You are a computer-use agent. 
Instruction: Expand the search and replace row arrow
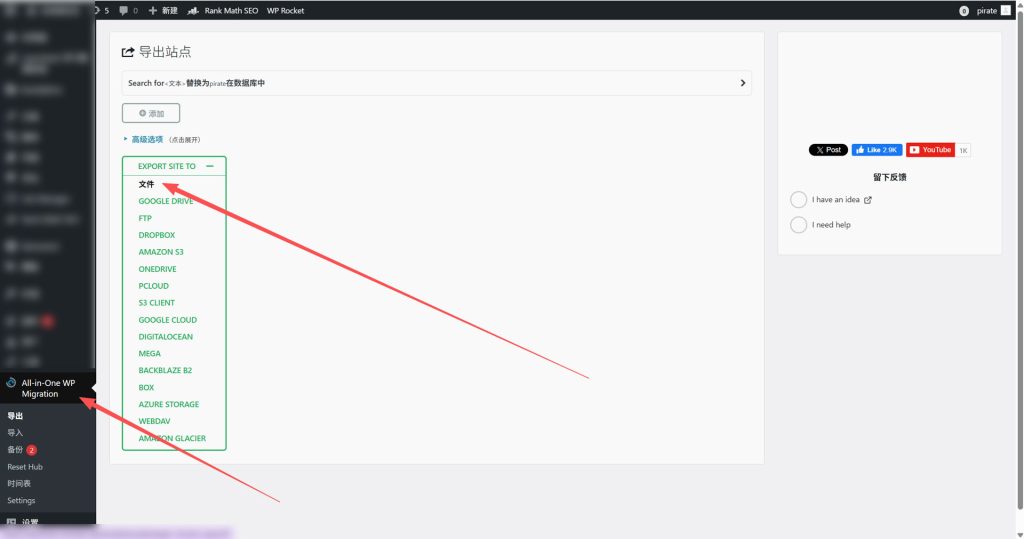743,83
